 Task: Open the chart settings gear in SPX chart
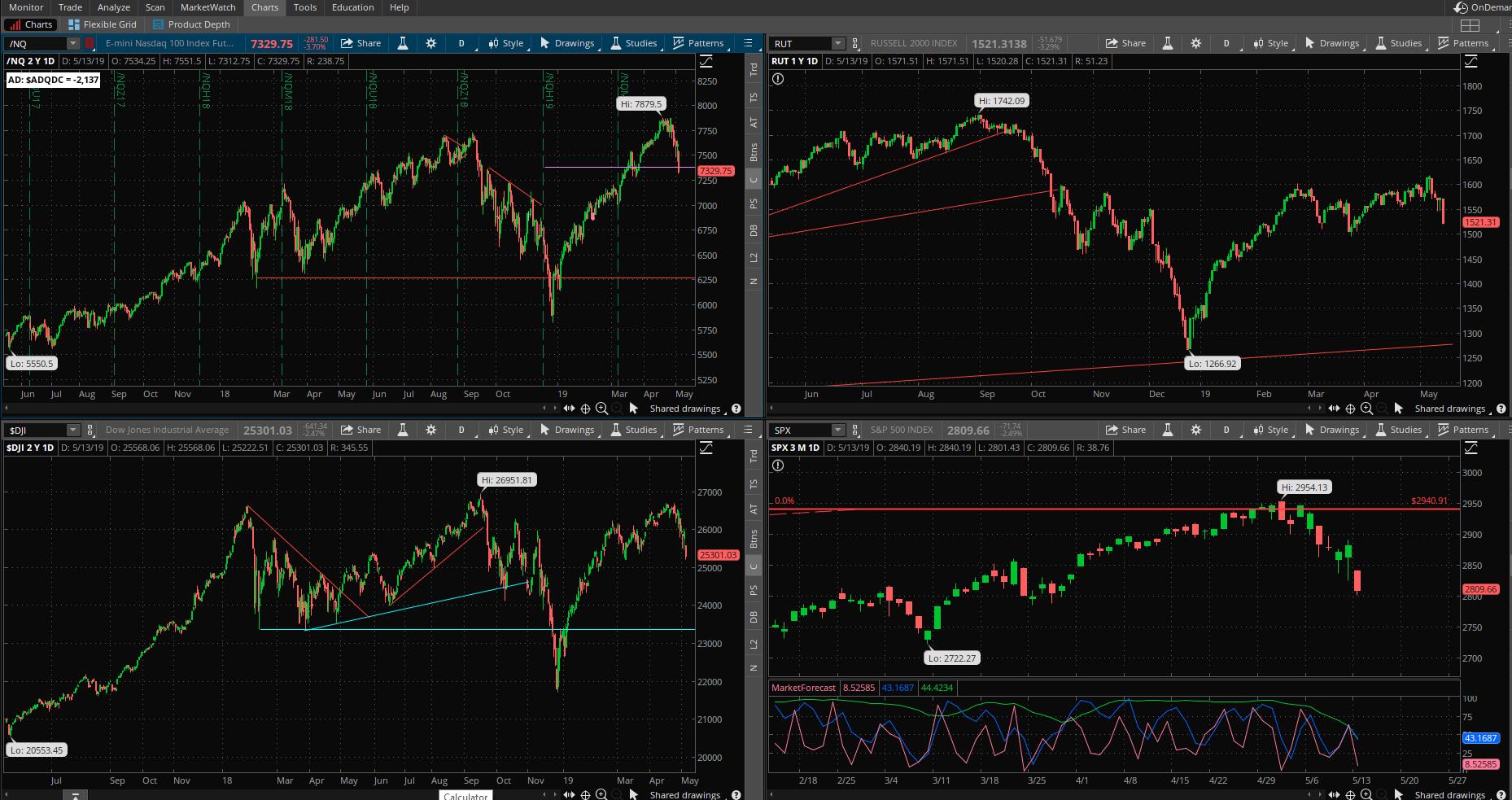tap(1195, 430)
